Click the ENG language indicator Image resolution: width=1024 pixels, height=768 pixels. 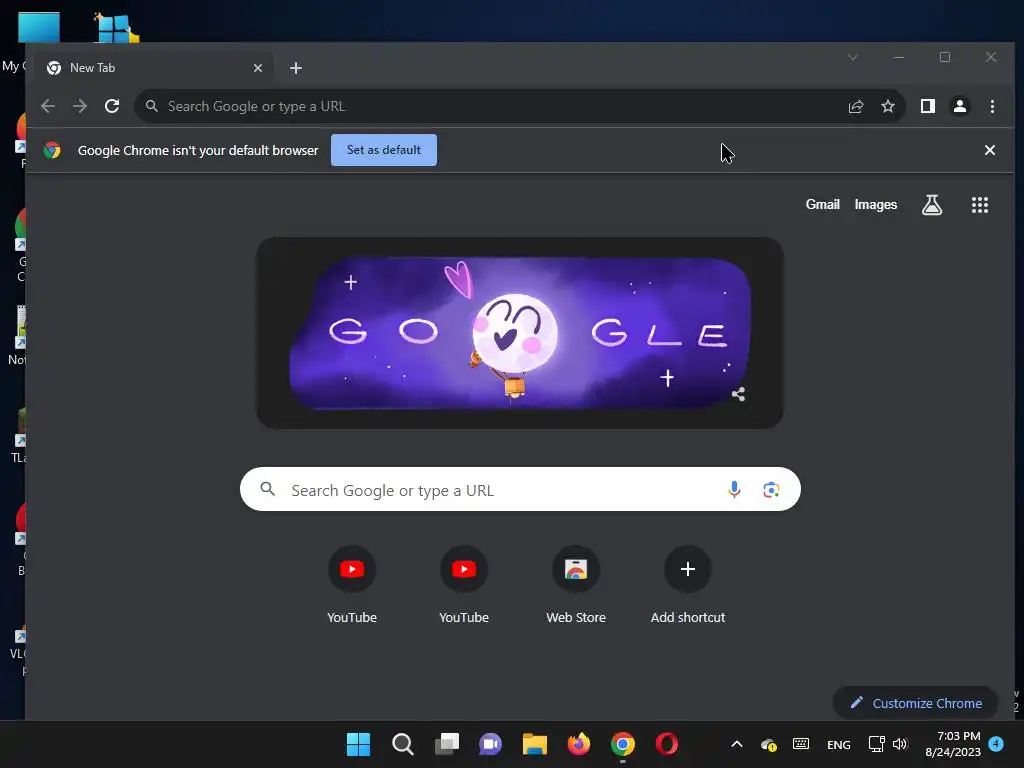tap(839, 744)
